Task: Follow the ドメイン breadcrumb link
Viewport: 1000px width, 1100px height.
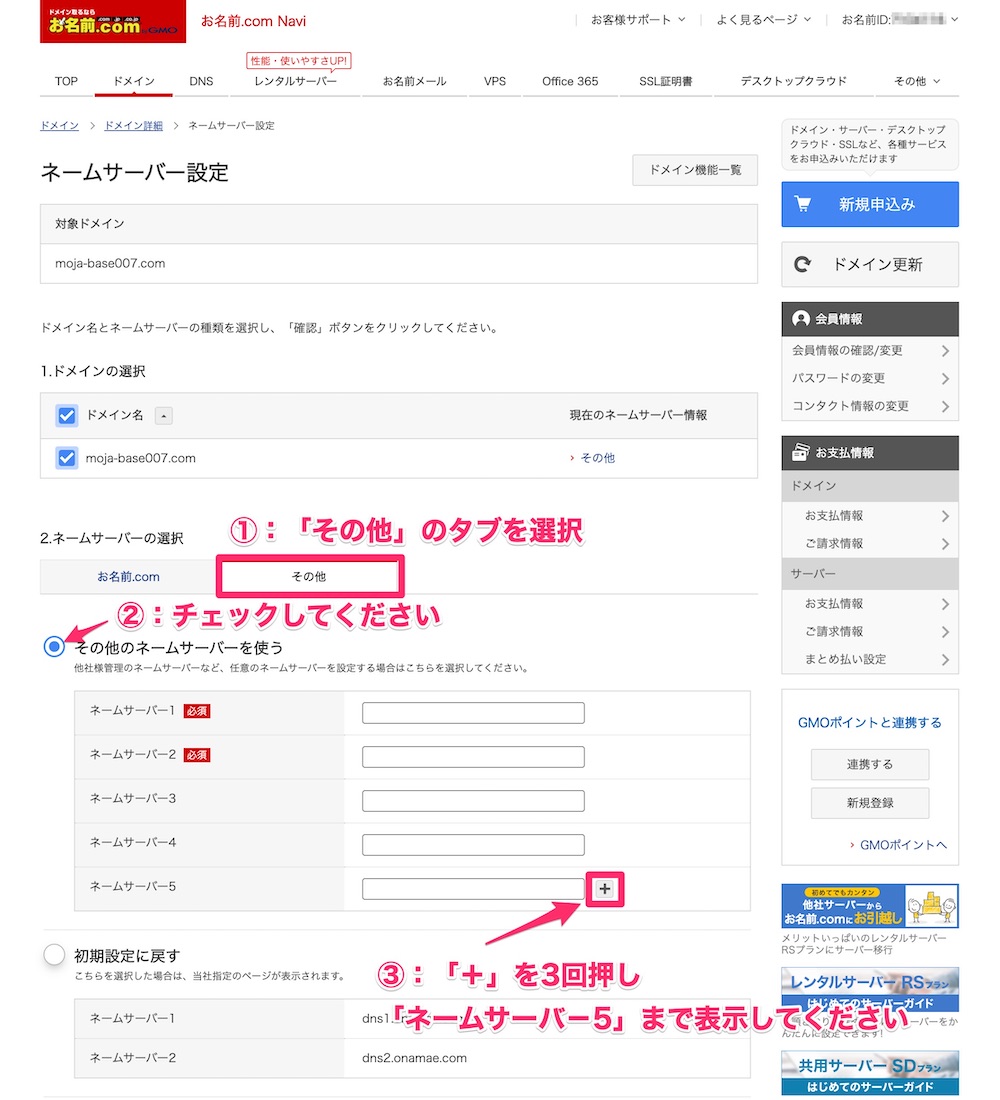Action: coord(60,126)
